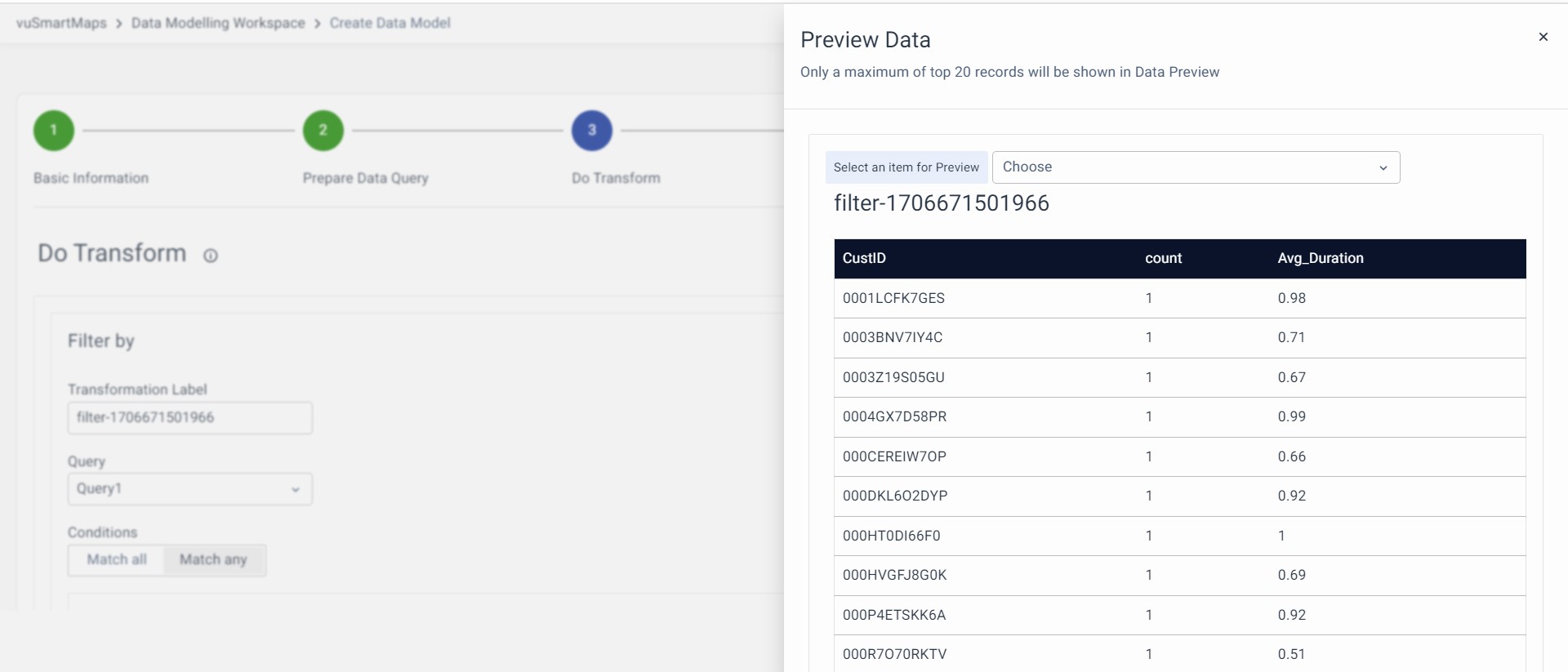The image size is (1568, 672).
Task: Open the Choose preview item dropdown
Action: (x=1196, y=167)
